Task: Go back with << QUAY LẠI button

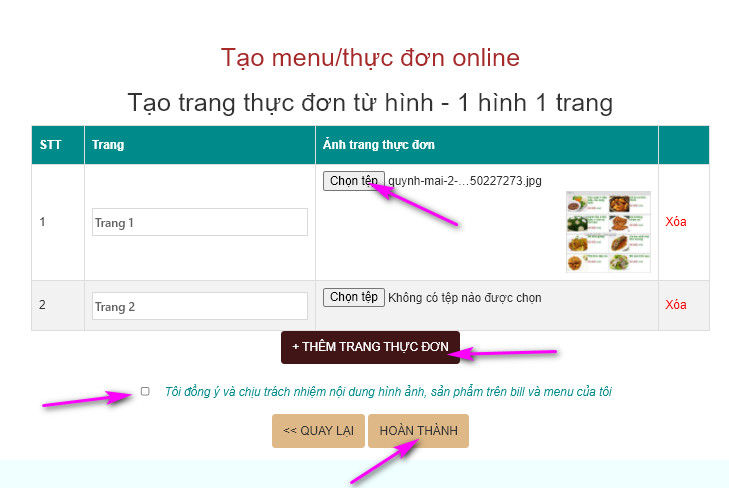Action: (318, 431)
